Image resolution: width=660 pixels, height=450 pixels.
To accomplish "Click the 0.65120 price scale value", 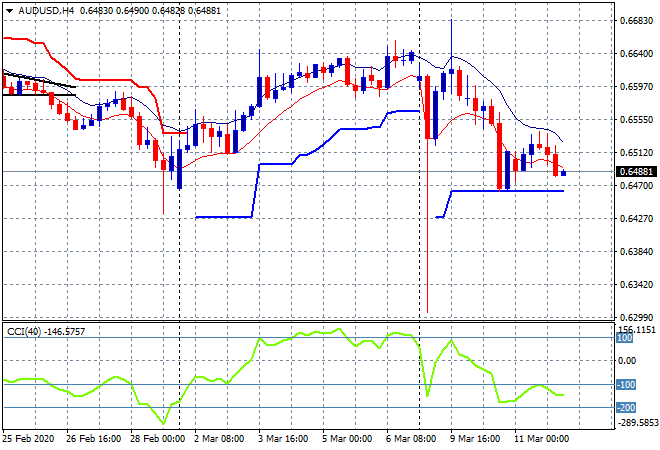I will coord(636,153).
